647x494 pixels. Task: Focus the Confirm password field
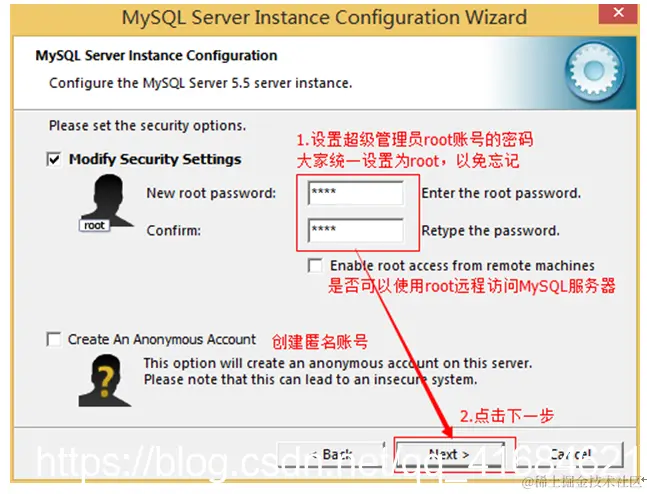(x=356, y=230)
